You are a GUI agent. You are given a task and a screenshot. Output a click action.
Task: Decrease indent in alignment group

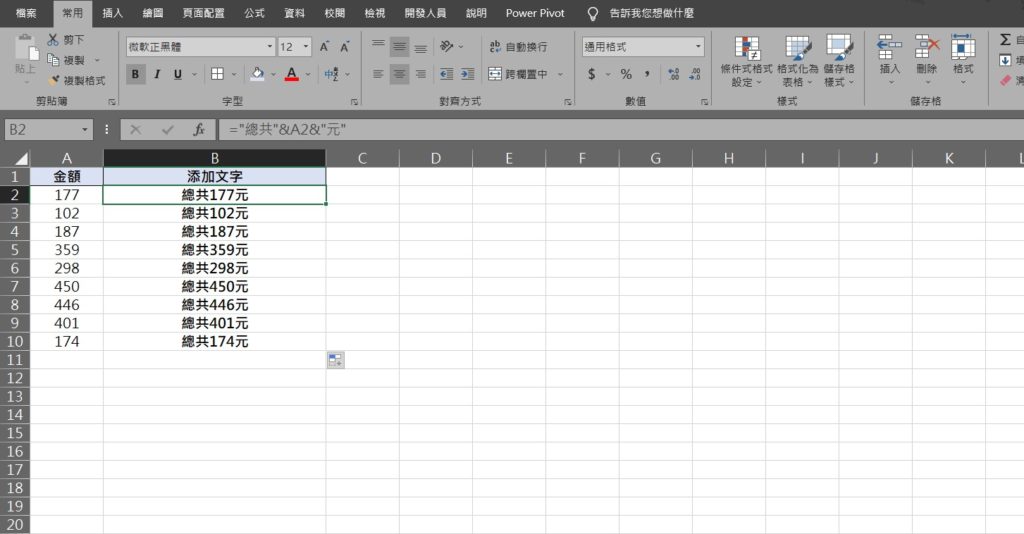tap(447, 74)
